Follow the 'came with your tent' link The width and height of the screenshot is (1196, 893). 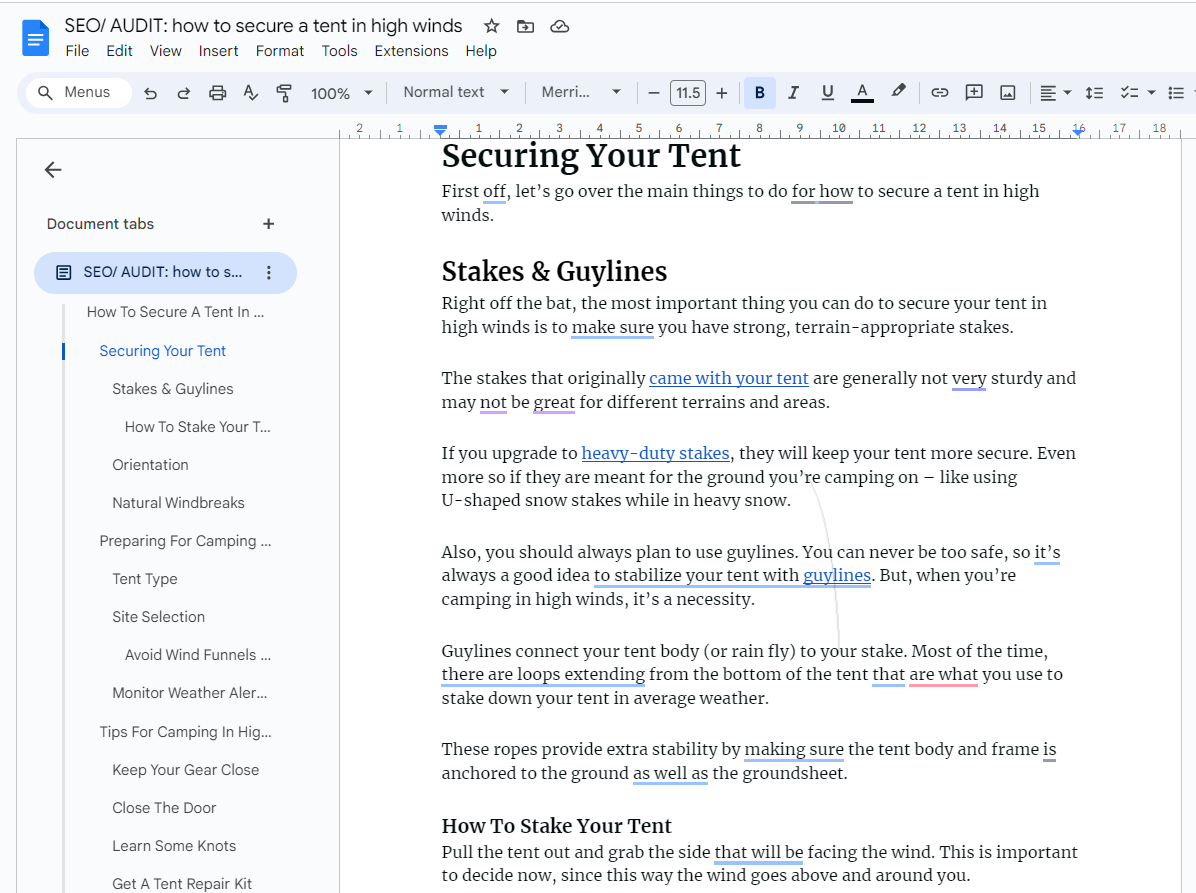tap(728, 378)
